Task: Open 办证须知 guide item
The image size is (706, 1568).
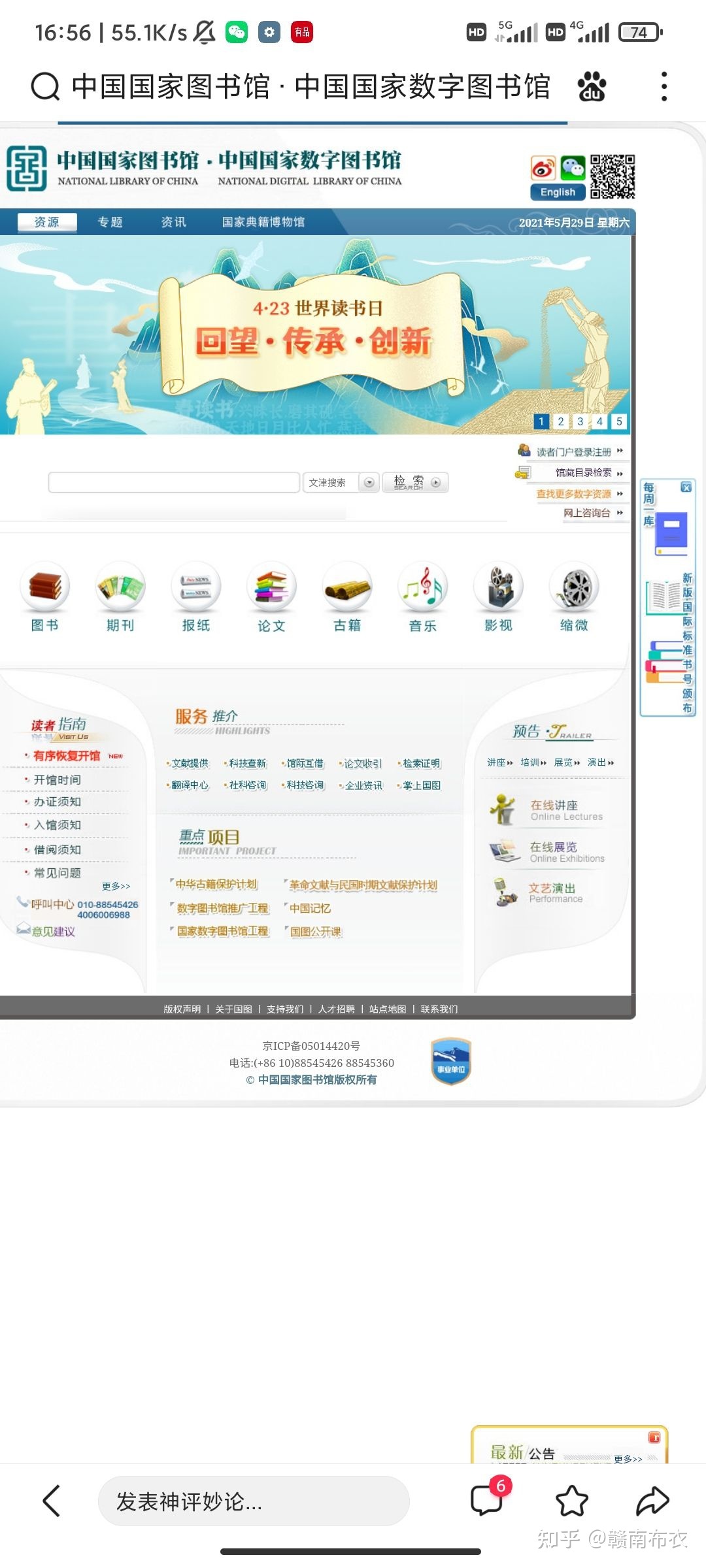Action: click(x=58, y=802)
